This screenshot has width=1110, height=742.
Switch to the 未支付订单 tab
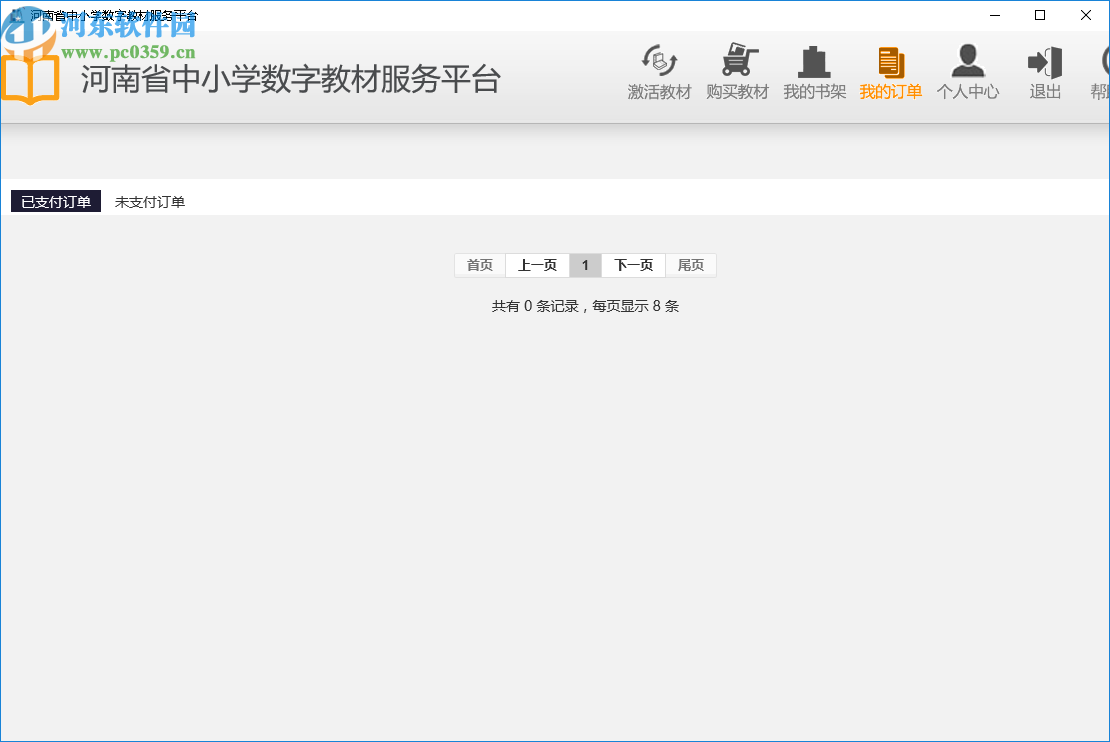152,200
